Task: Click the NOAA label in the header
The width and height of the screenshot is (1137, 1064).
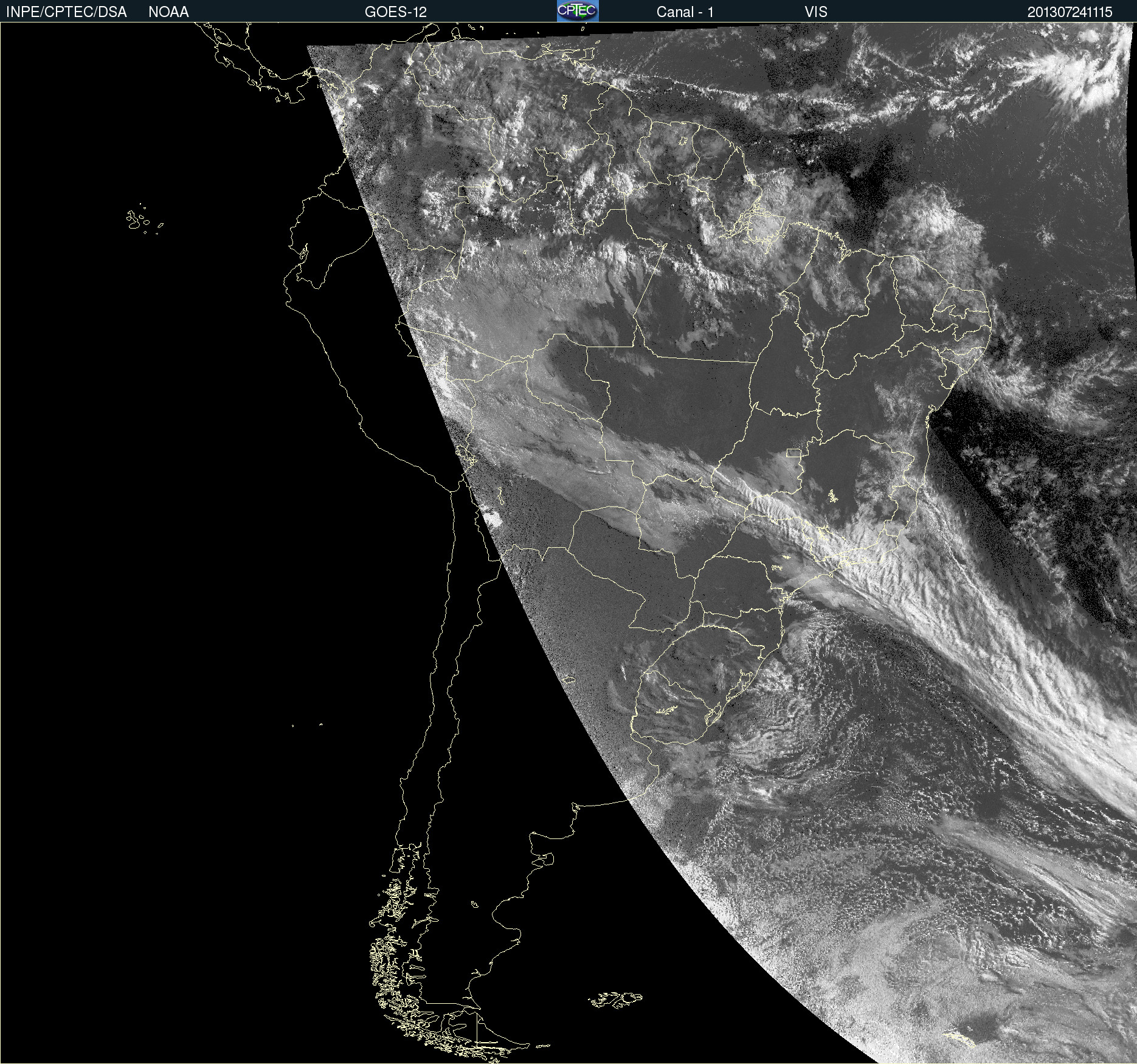Action: [168, 12]
